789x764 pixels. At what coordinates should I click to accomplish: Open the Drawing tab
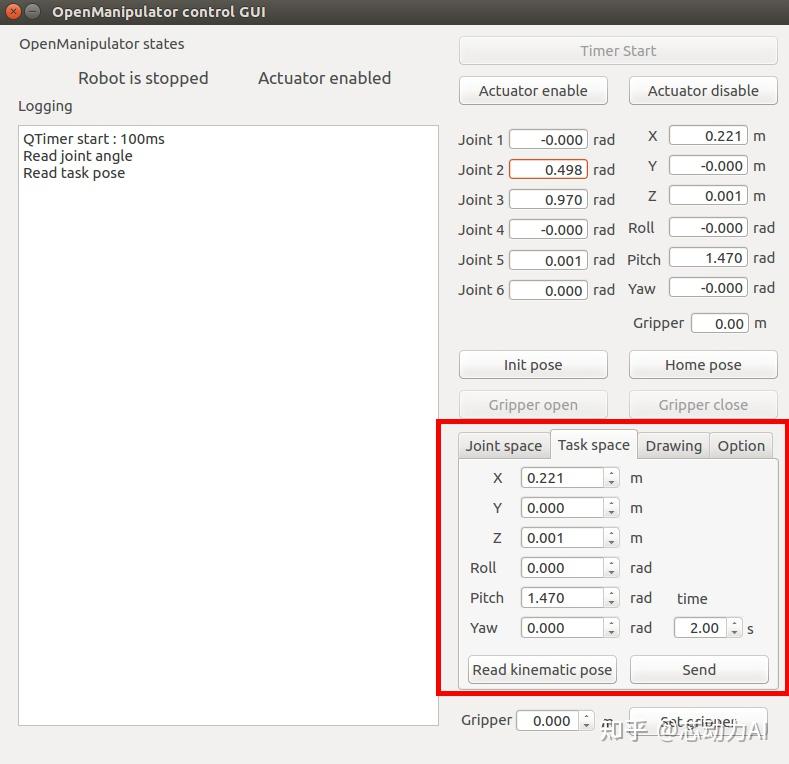(673, 446)
